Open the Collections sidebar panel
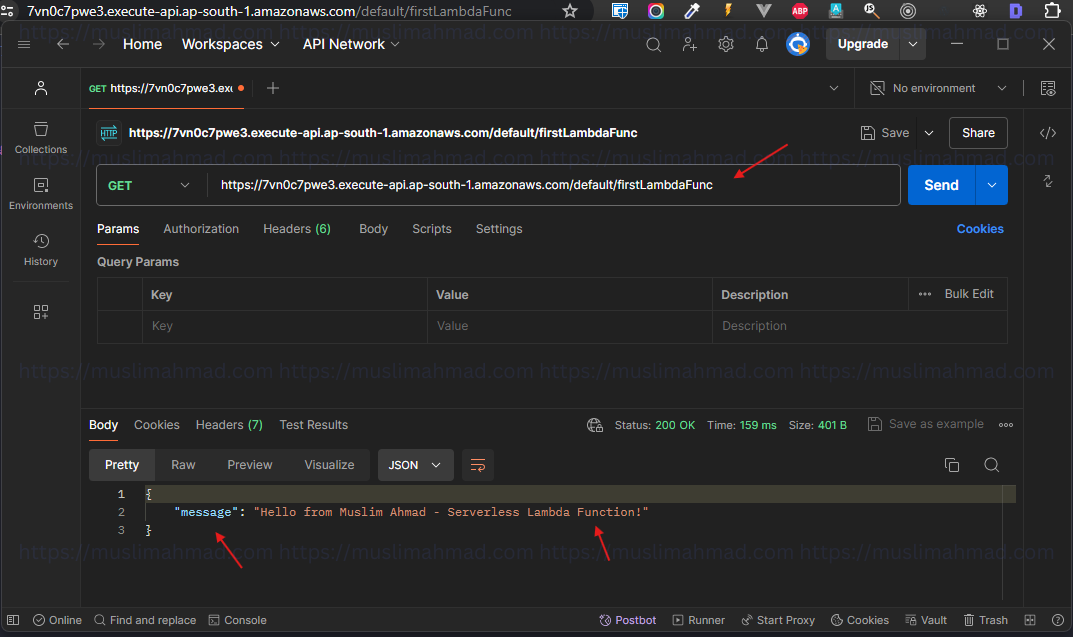This screenshot has height=637, width=1073. 40,138
